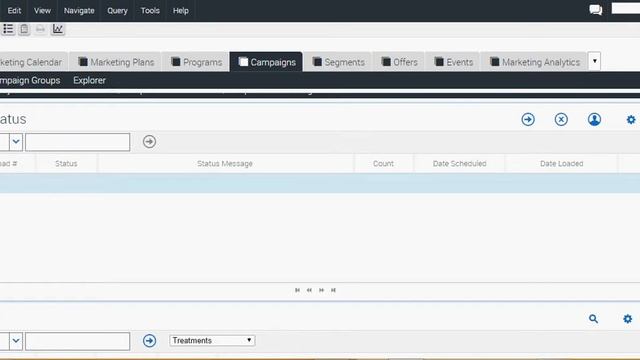Viewport: 640px width, 360px height.
Task: Open the View menu
Action: coord(42,11)
